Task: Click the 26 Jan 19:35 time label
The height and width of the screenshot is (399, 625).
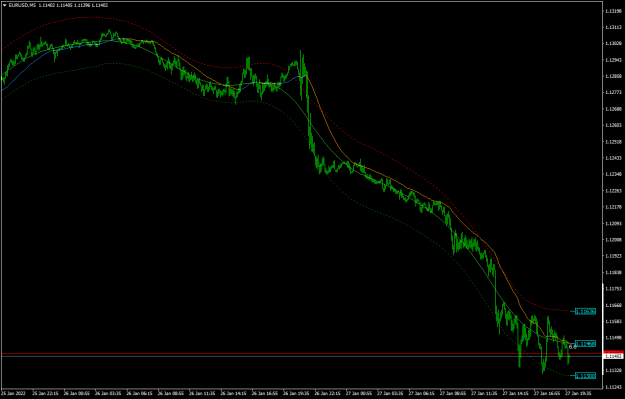Action: tap(296, 393)
